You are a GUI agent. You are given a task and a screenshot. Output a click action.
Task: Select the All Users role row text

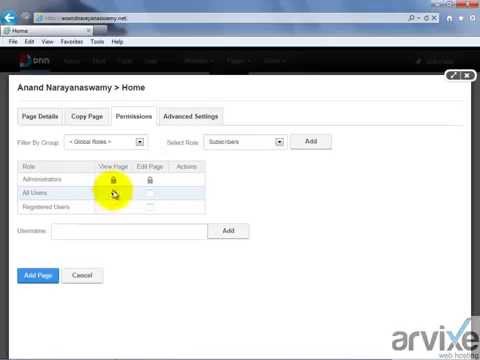click(35, 193)
